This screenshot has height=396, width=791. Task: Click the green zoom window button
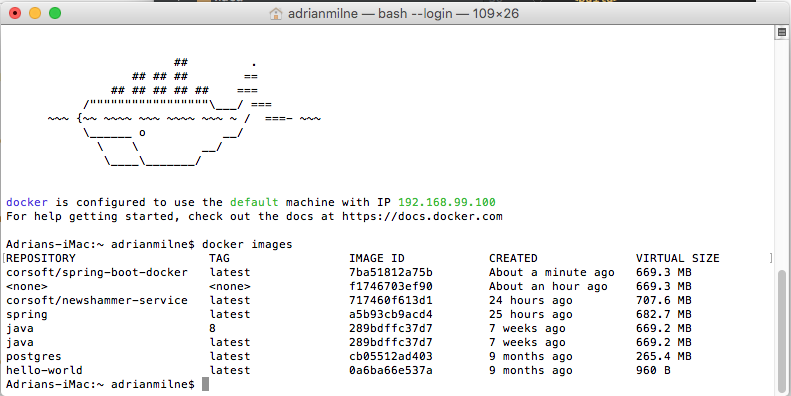coord(55,13)
